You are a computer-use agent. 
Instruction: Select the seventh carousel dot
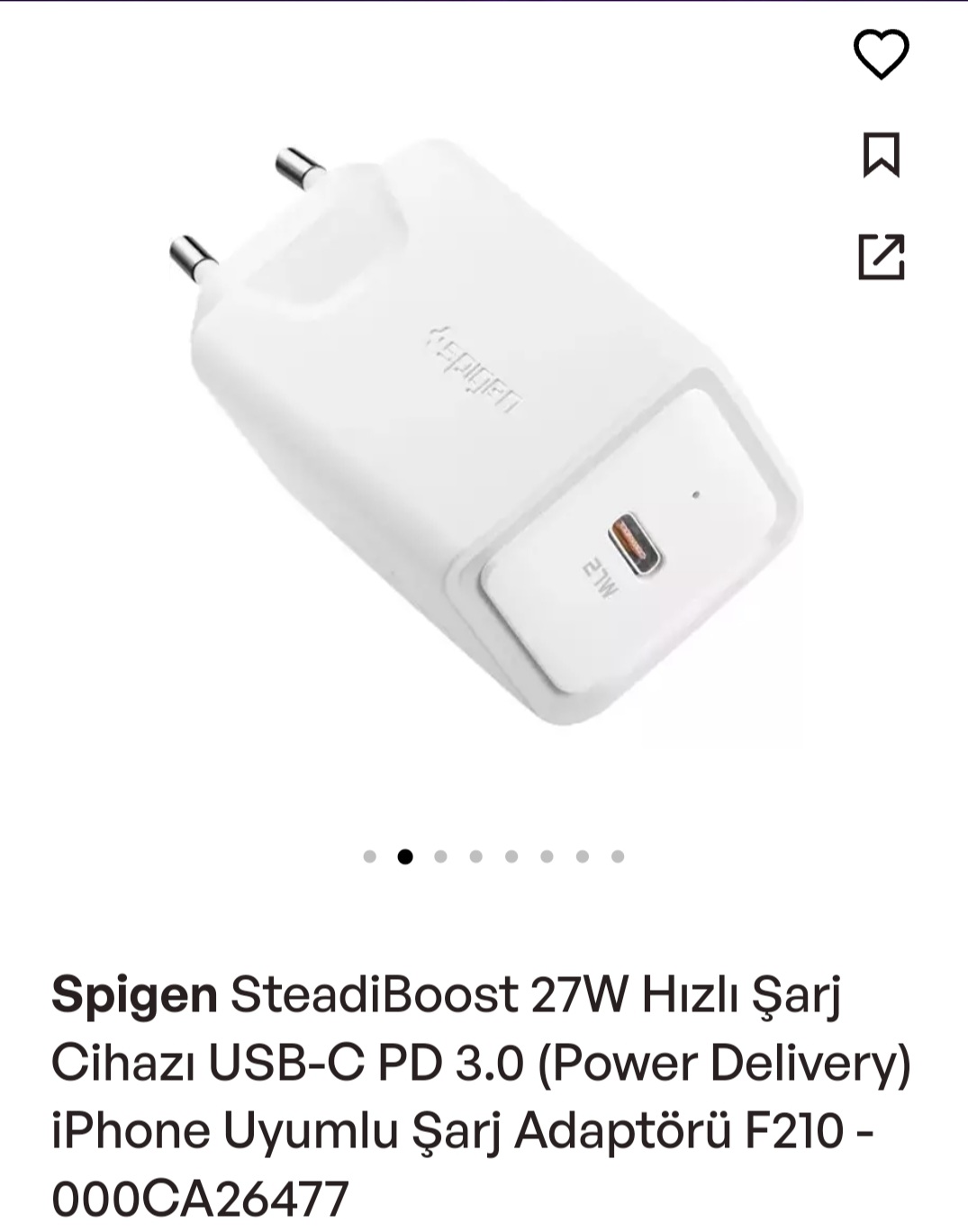click(583, 856)
